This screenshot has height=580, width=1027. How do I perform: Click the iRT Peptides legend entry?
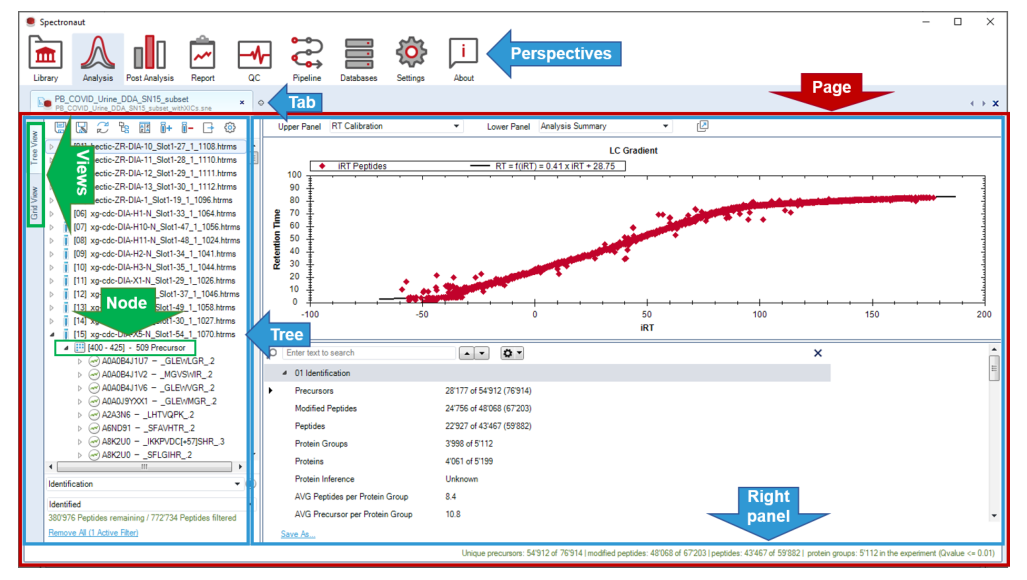(352, 166)
